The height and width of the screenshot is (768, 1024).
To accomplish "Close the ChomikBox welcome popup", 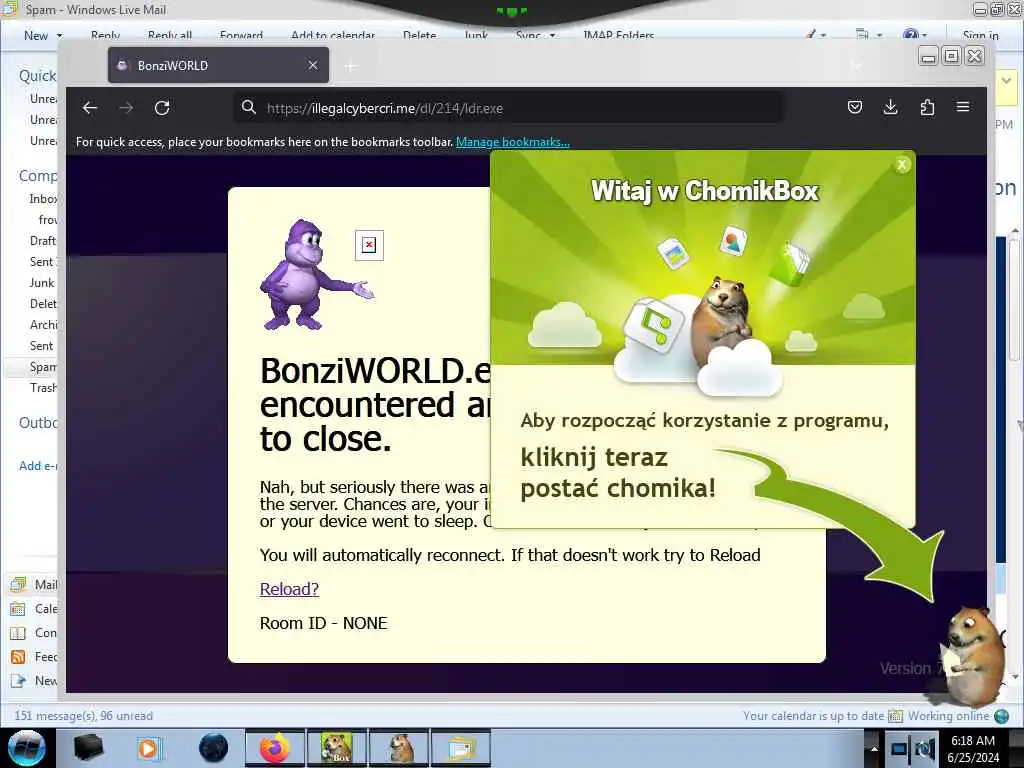I will point(902,165).
